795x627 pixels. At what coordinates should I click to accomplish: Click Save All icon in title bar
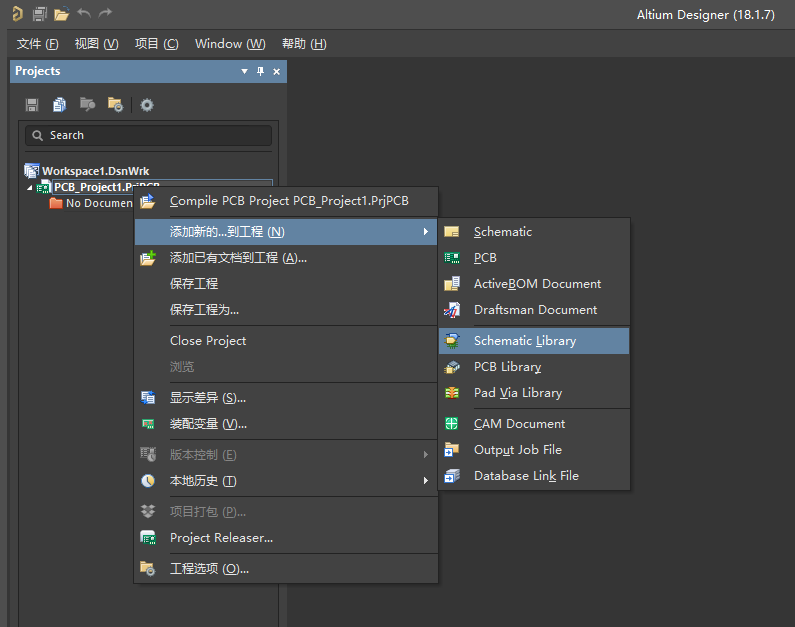40,14
